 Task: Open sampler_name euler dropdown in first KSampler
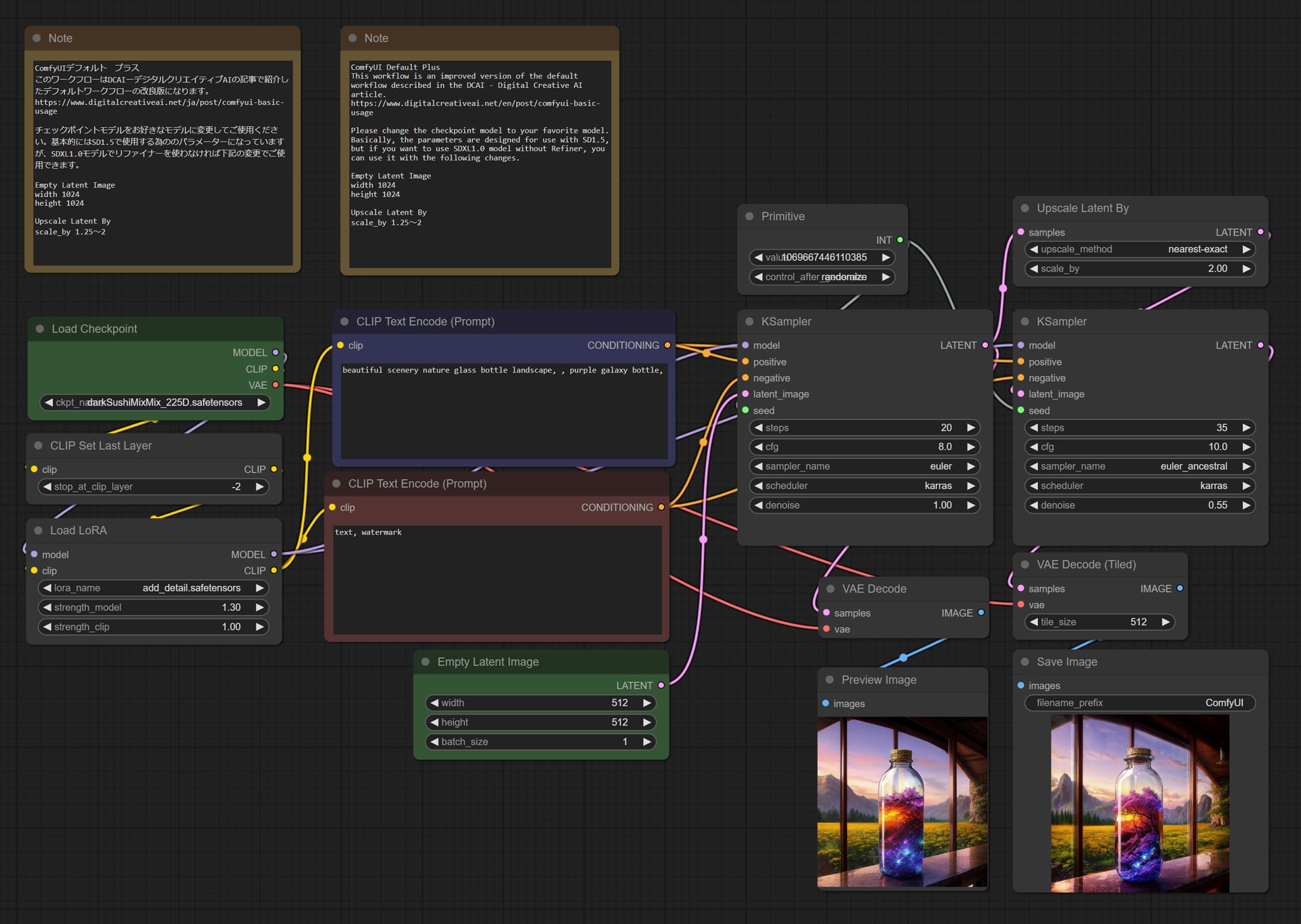(864, 467)
